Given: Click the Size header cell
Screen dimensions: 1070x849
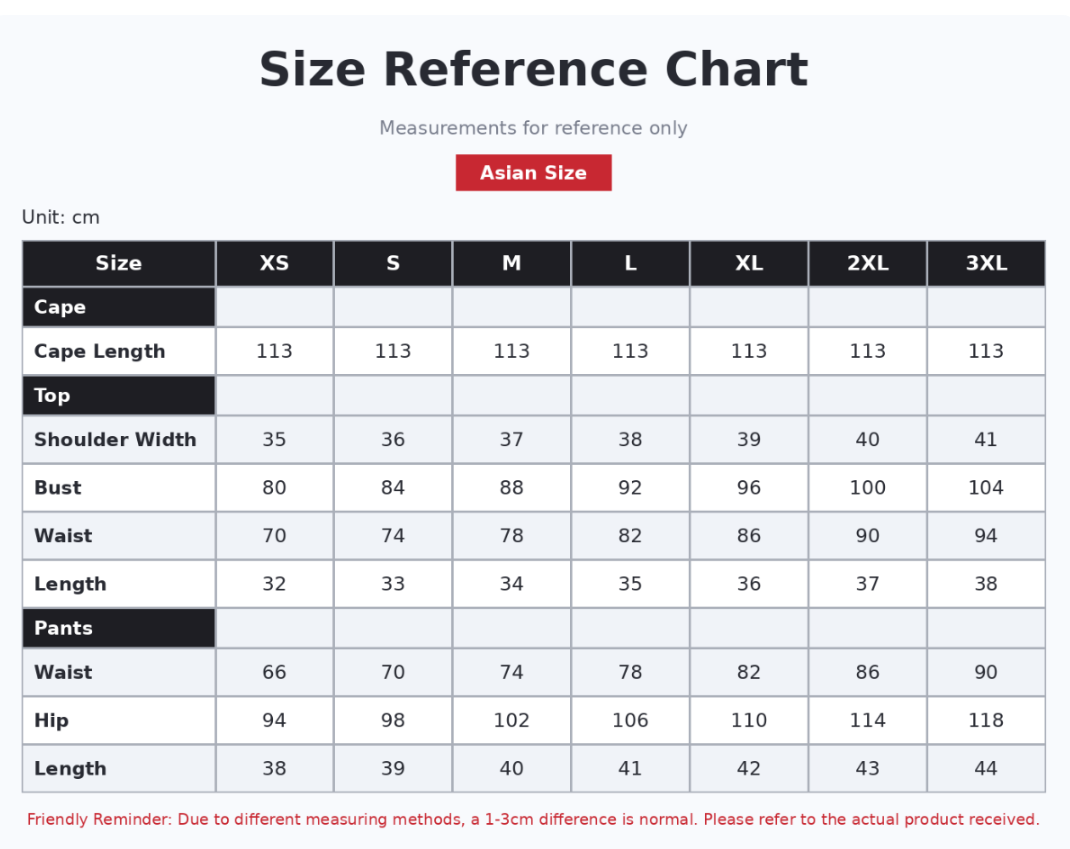Looking at the screenshot, I should [x=119, y=263].
